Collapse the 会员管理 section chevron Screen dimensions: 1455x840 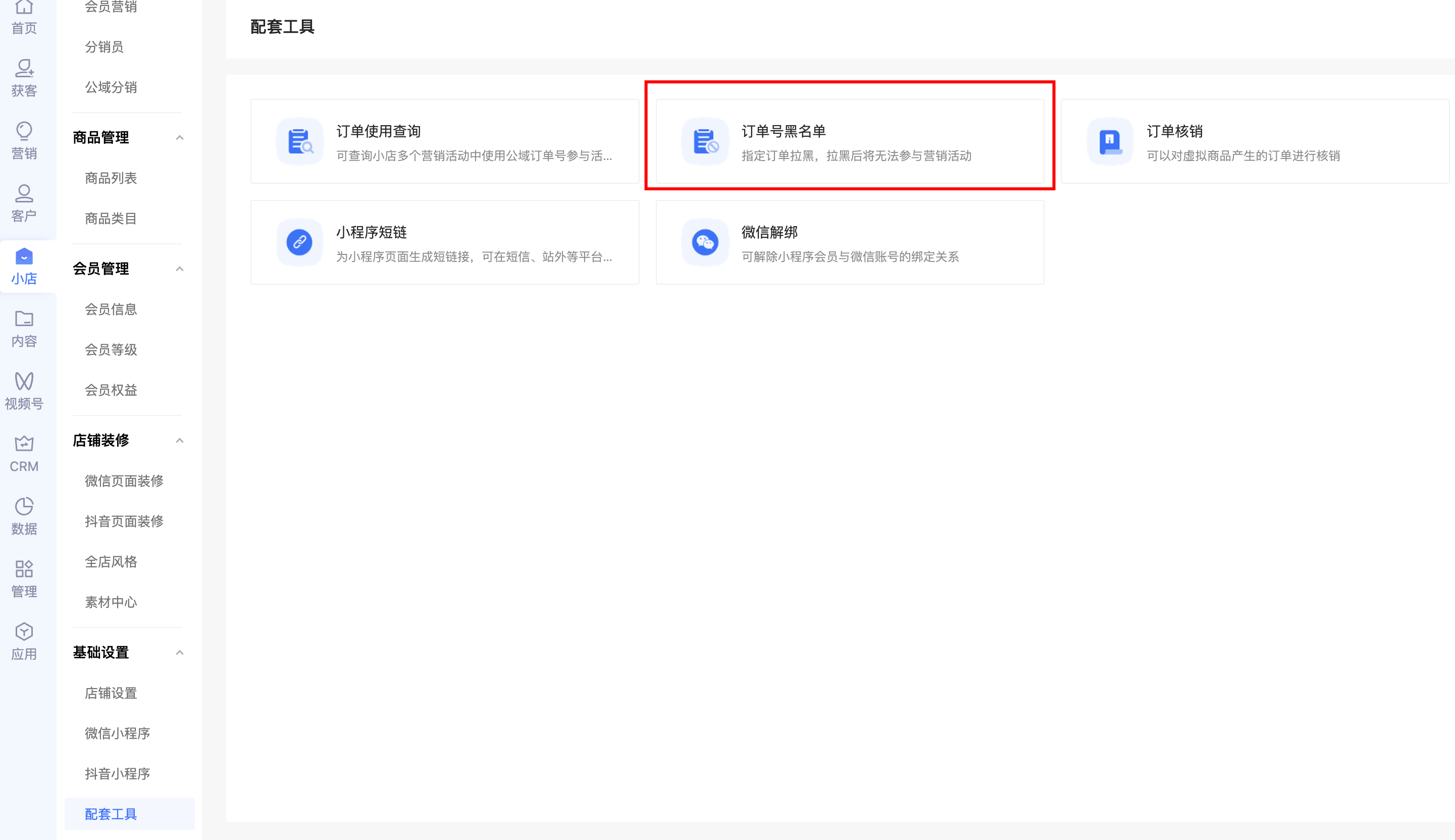(179, 269)
